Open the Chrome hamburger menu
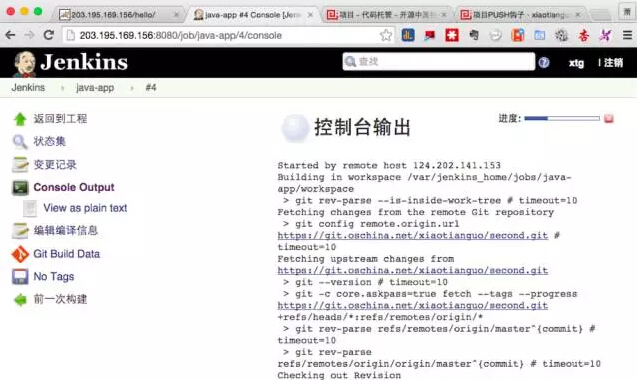Viewport: 637px width, 391px height. coord(627,35)
